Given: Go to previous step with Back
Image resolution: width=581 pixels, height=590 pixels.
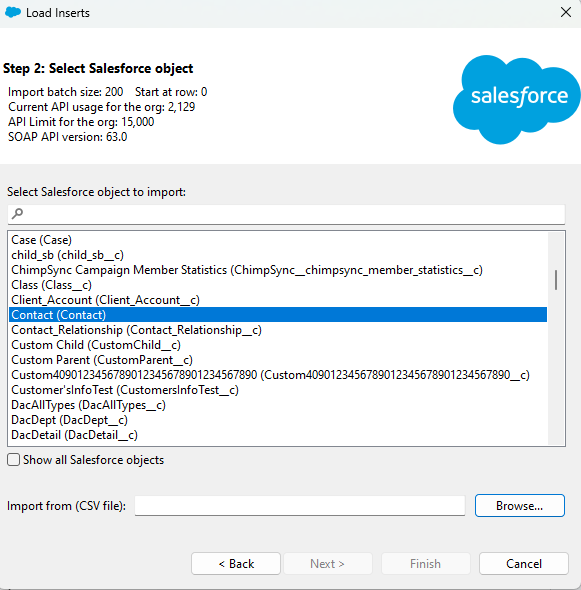Looking at the screenshot, I should [236, 564].
